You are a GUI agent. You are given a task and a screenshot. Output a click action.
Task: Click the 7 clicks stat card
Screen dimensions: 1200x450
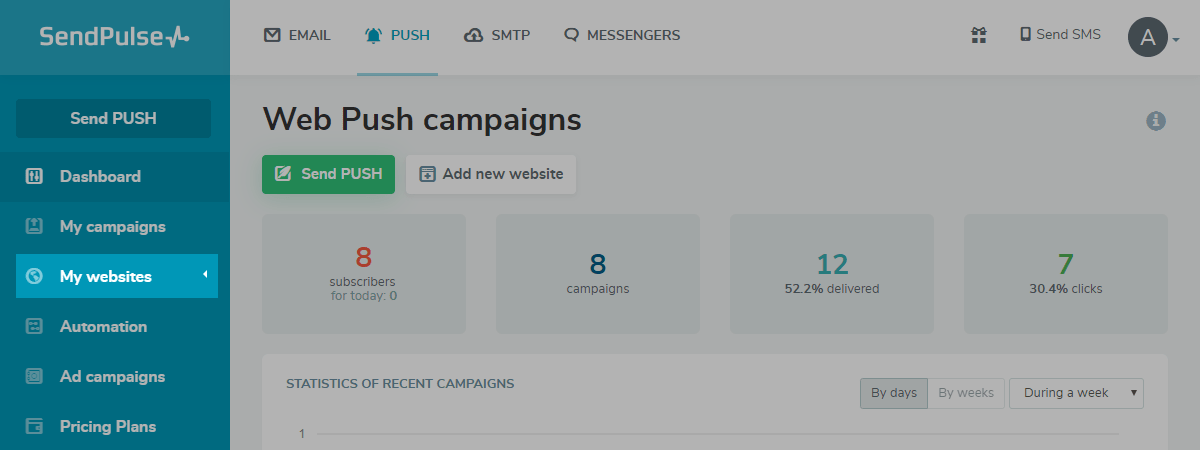coord(1066,273)
